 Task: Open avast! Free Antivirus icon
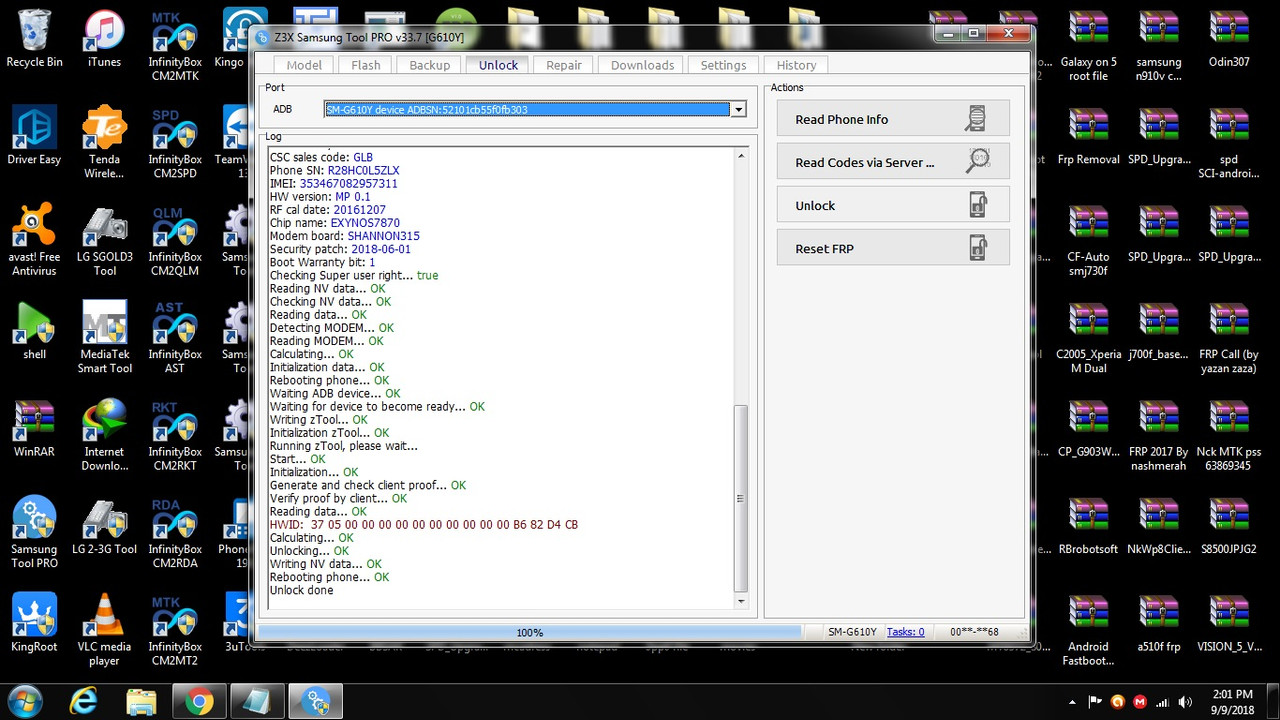(34, 240)
